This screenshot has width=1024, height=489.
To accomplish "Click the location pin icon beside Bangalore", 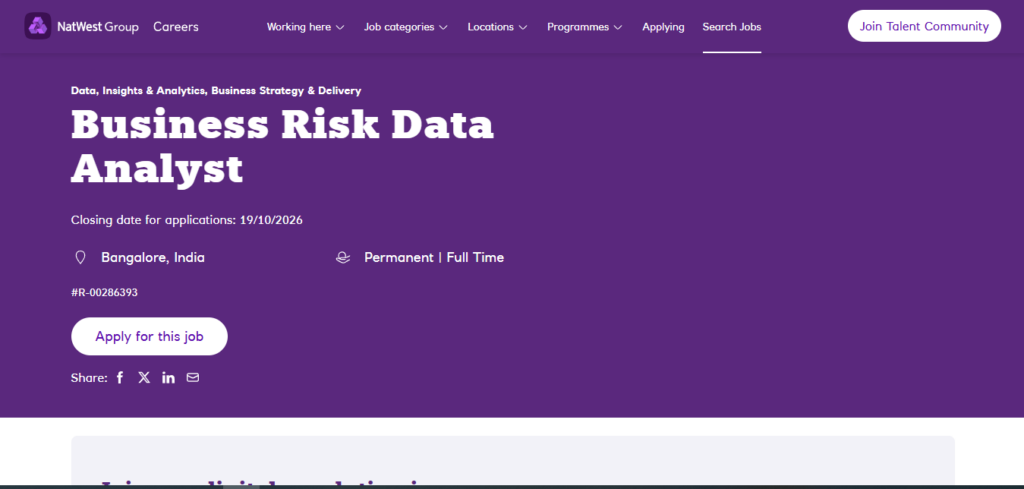I will [80, 258].
